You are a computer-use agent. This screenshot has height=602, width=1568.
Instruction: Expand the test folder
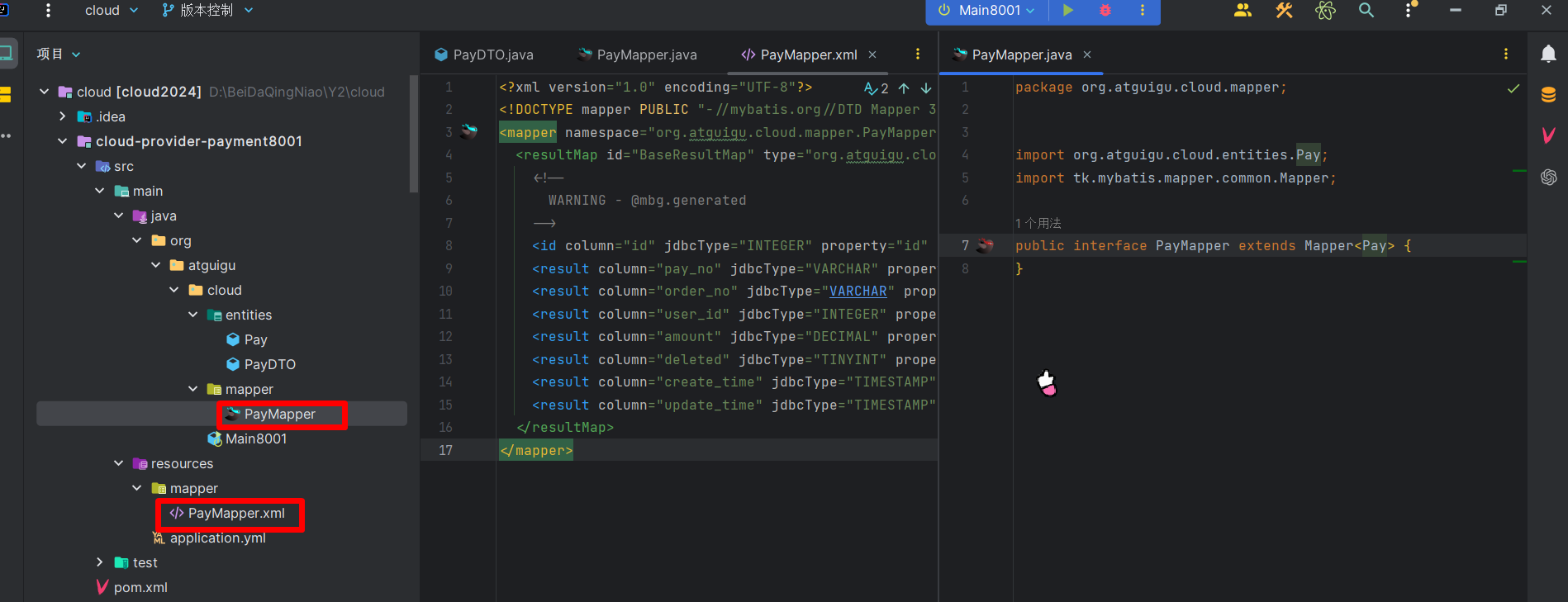tap(100, 562)
